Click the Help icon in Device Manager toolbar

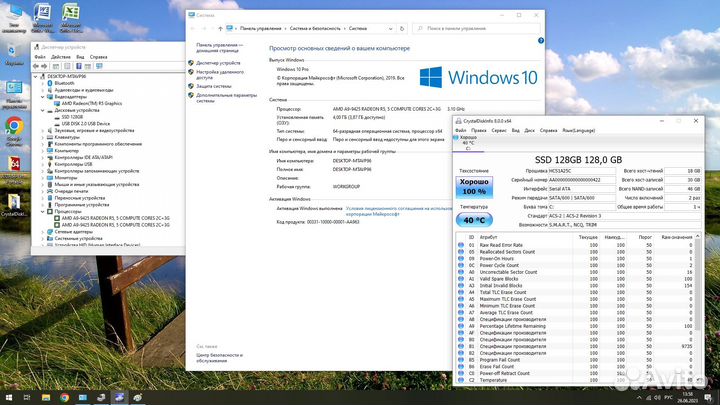79,66
